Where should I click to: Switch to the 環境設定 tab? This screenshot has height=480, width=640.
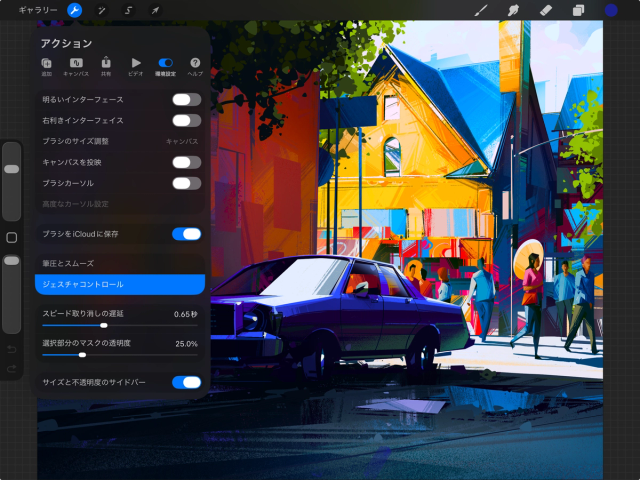click(165, 67)
